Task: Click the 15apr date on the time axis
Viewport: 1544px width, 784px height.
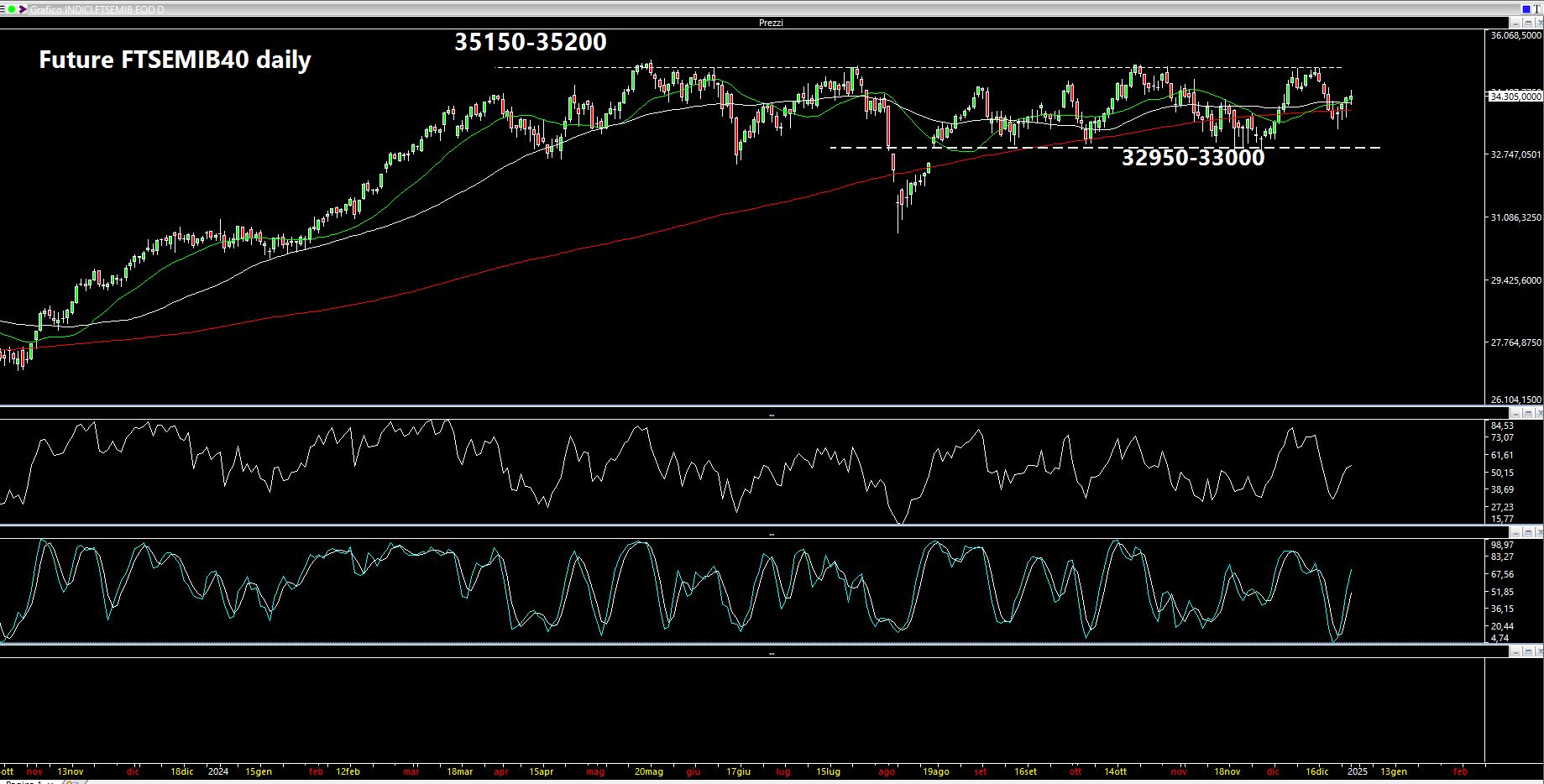Action: coord(542,771)
